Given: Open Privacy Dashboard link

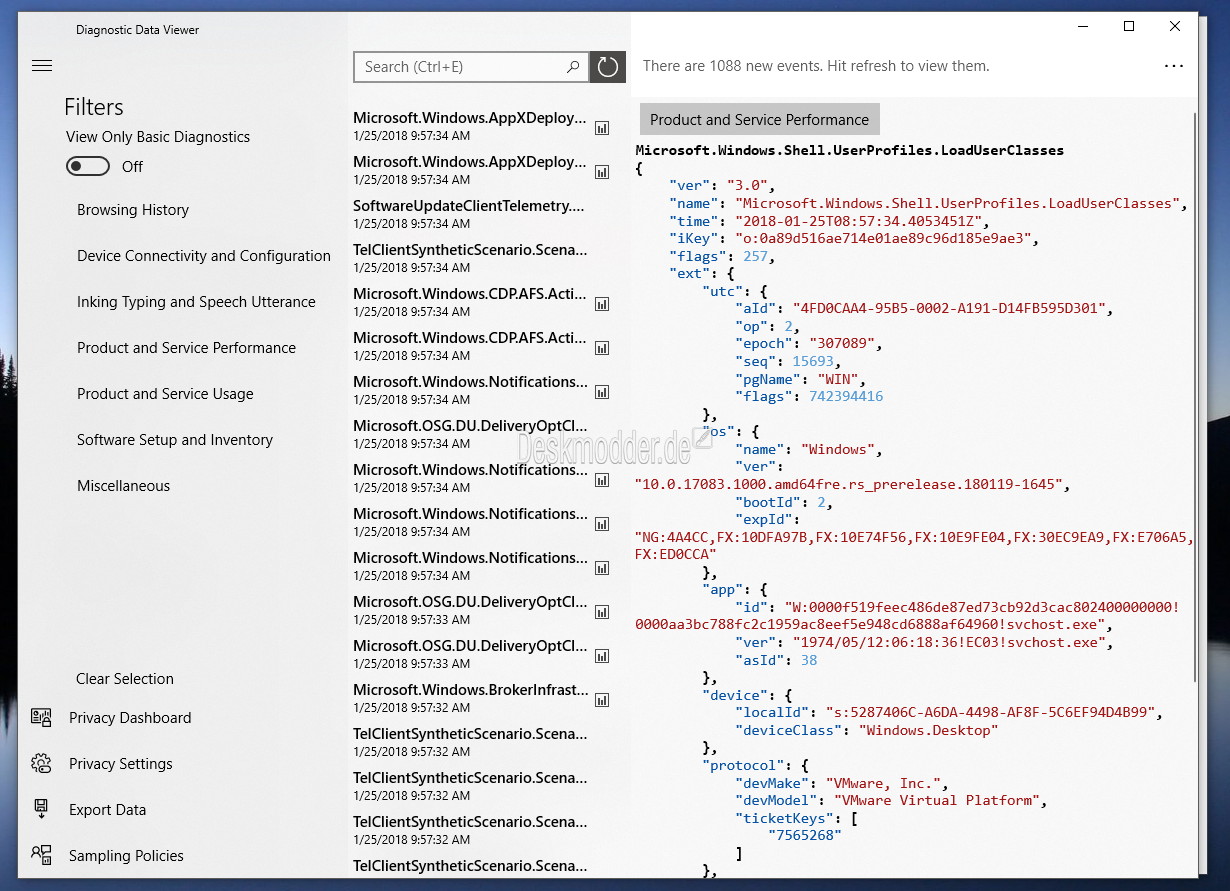Looking at the screenshot, I should (130, 718).
